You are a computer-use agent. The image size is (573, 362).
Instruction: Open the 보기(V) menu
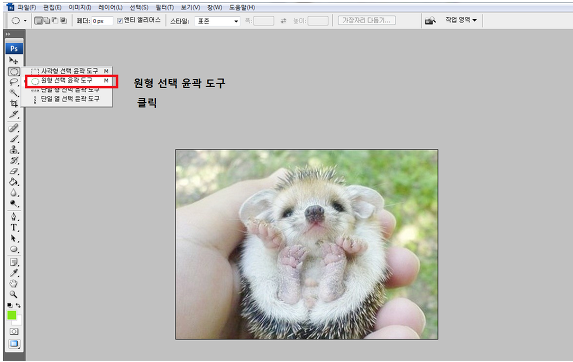tap(190, 7)
